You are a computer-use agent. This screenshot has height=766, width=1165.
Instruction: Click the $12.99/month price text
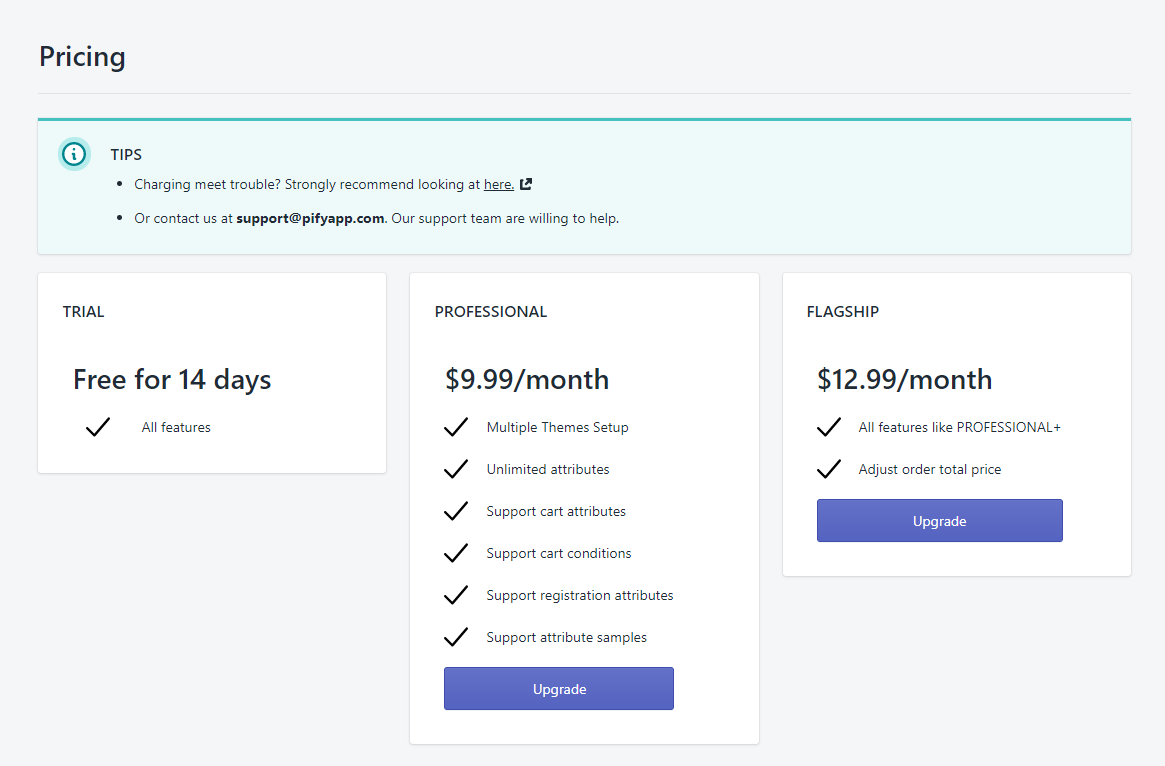point(904,380)
